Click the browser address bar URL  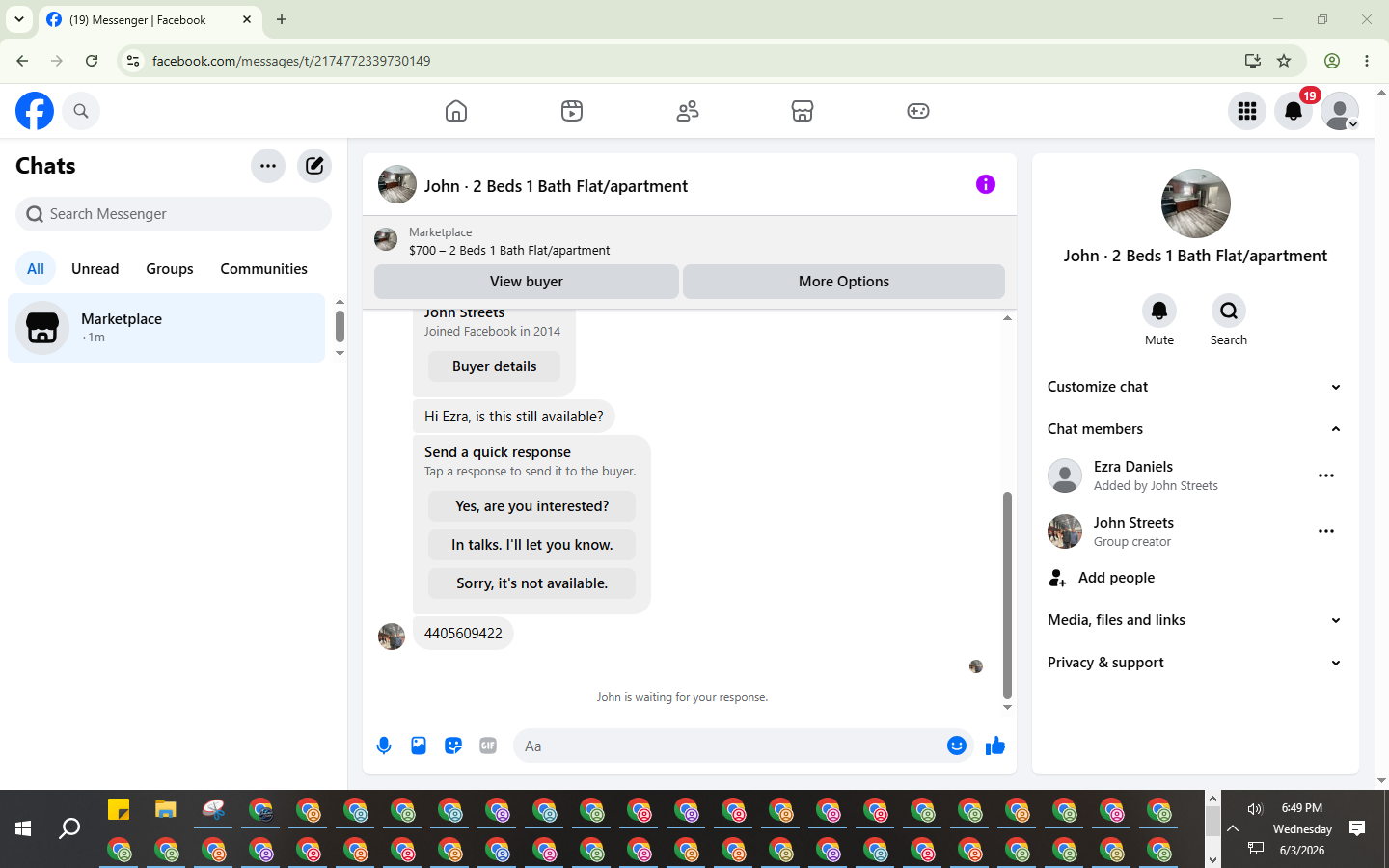pyautogui.click(x=291, y=61)
